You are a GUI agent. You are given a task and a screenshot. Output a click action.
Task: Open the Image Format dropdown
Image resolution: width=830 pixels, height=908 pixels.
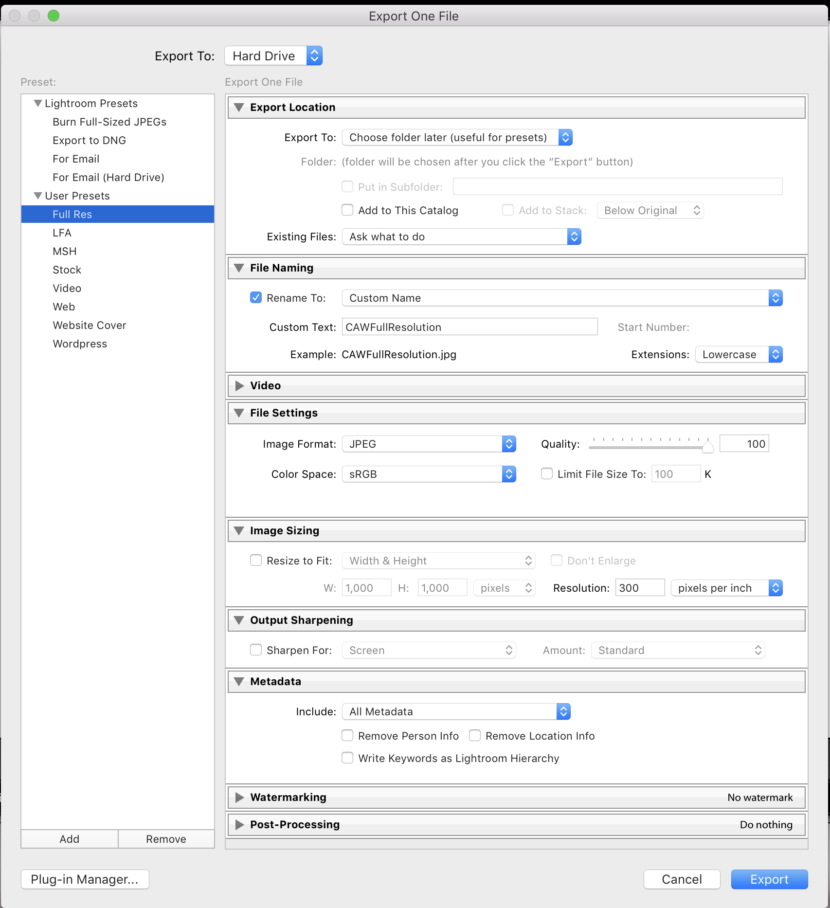pyautogui.click(x=429, y=443)
